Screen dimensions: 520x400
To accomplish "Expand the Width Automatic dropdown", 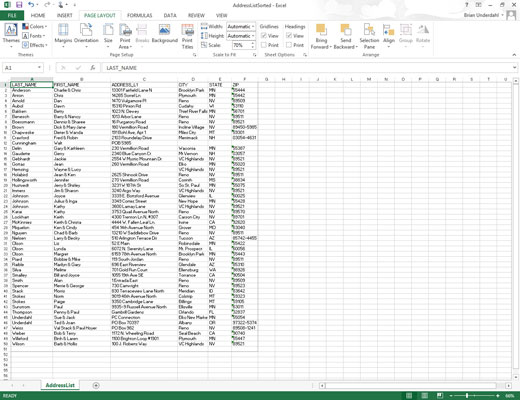I will pyautogui.click(x=241, y=26).
